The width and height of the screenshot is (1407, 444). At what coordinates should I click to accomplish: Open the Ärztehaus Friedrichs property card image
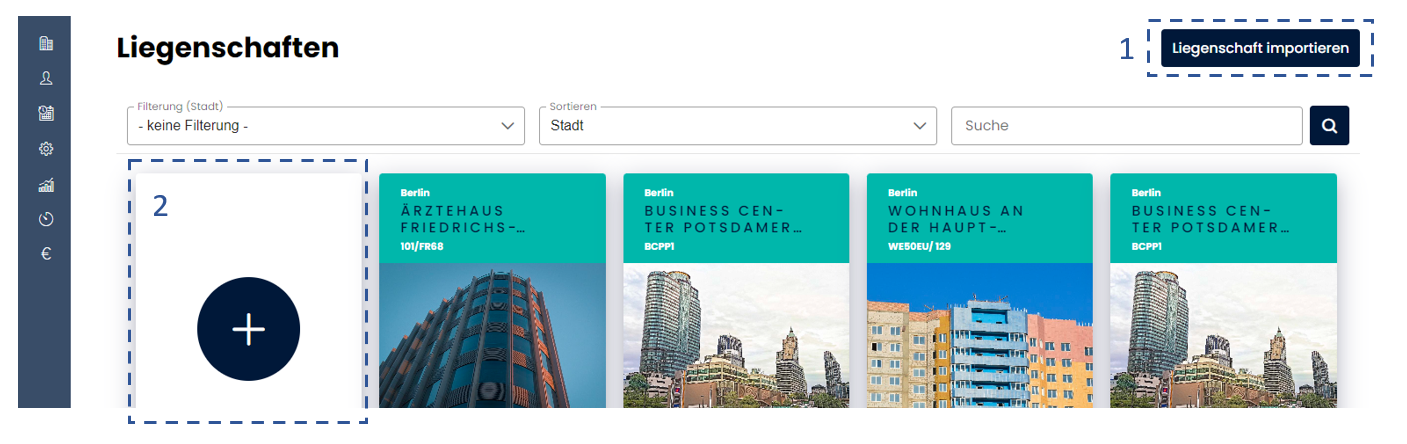coord(492,335)
